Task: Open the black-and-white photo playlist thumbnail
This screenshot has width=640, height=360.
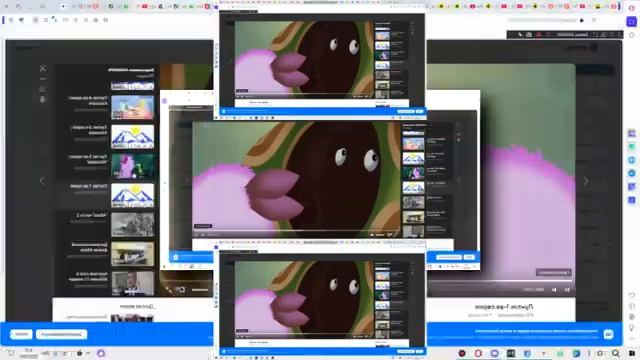Action: point(133,224)
